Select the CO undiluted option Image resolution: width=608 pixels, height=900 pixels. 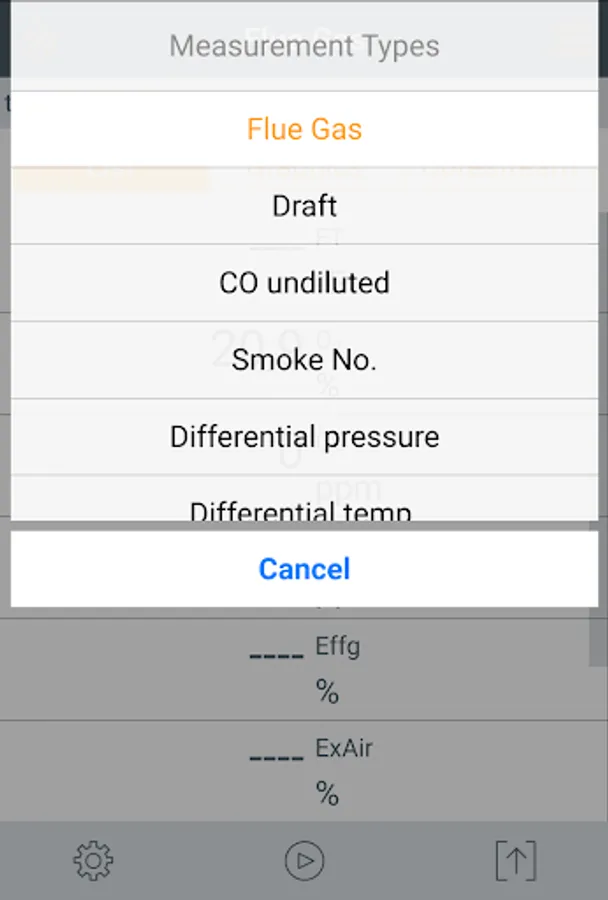[304, 283]
